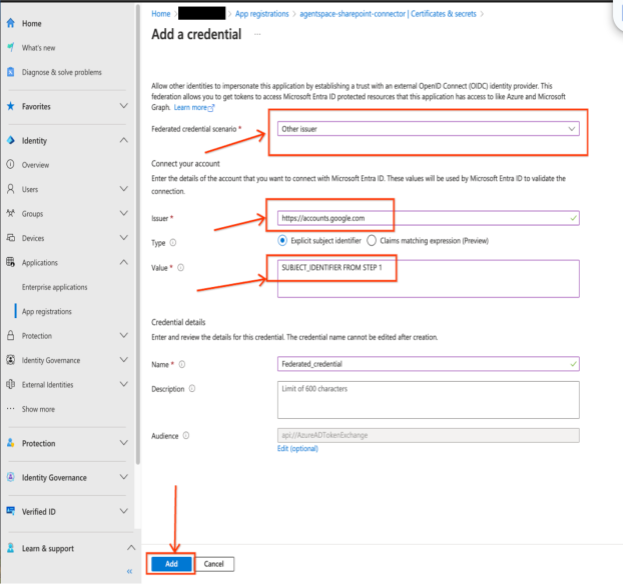Screen dimensions: 623x587
Task: Collapse the Identity section chevron
Action: coord(123,141)
